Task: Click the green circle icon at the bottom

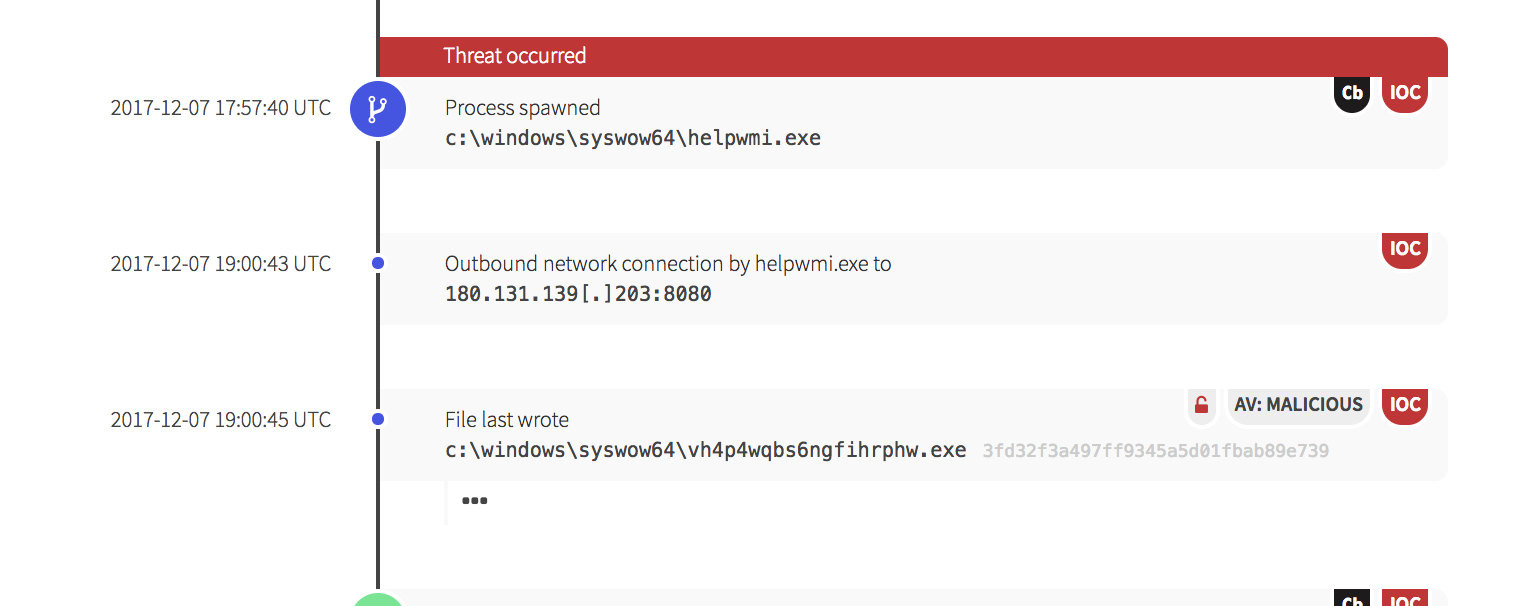Action: pos(377,598)
